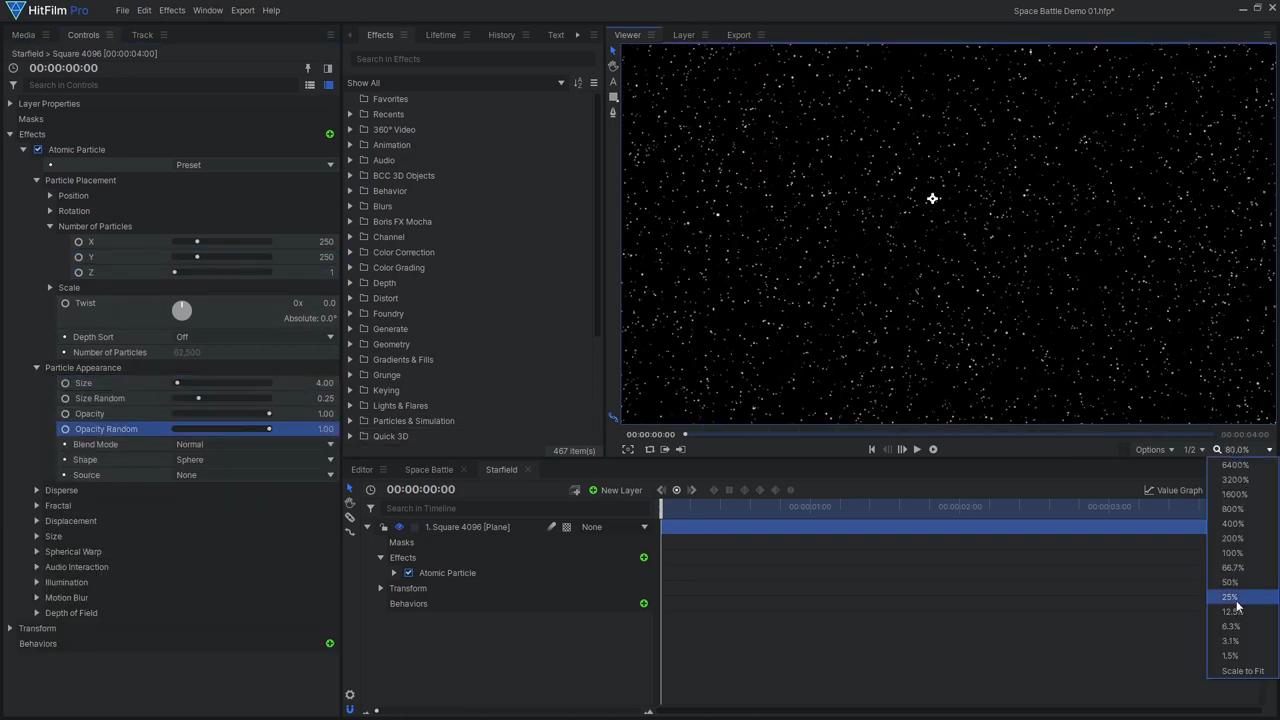The width and height of the screenshot is (1280, 720).
Task: Toggle the lock on the Square 4096 layer
Action: (384, 527)
